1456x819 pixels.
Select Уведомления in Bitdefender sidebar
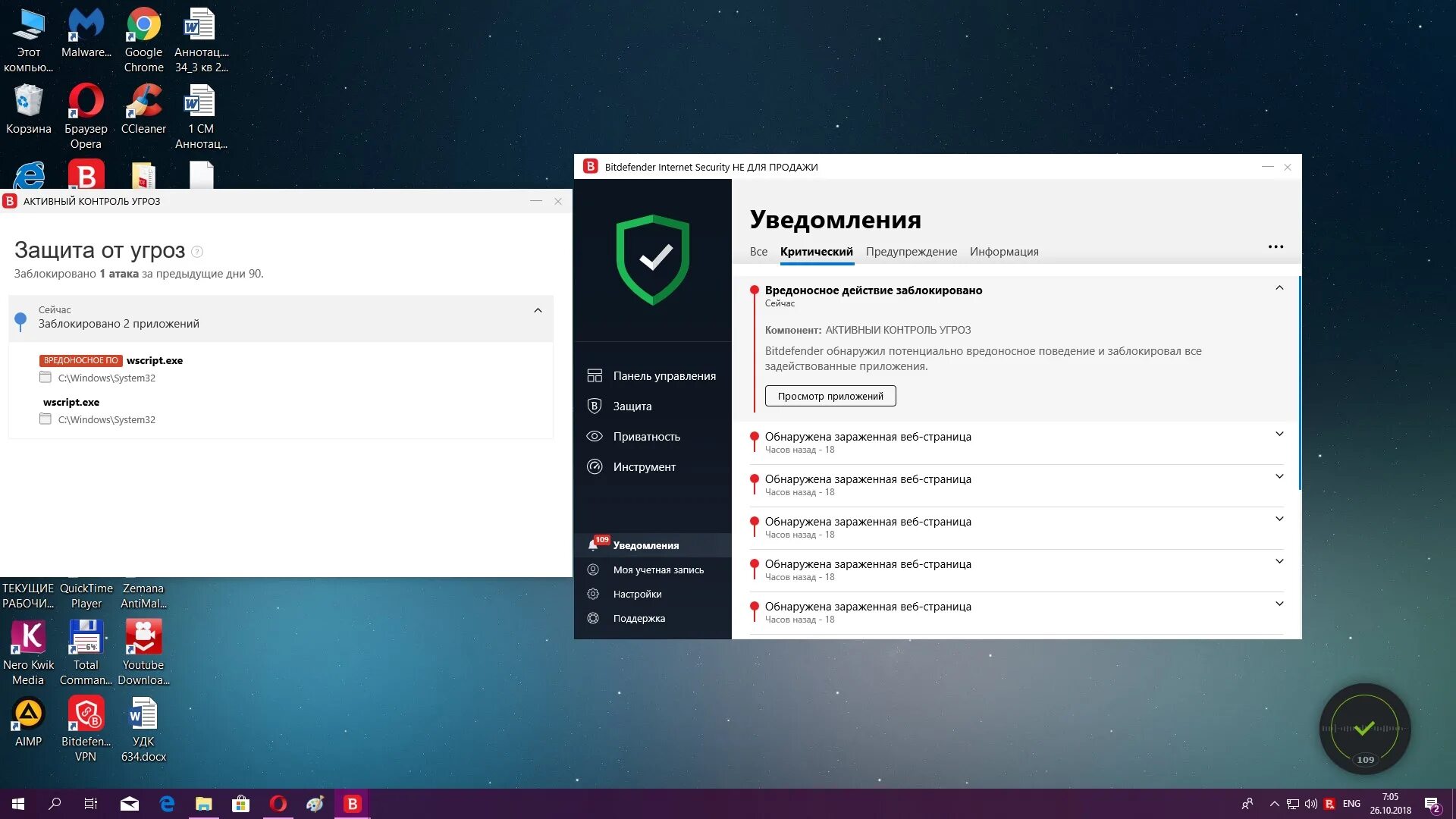652,545
